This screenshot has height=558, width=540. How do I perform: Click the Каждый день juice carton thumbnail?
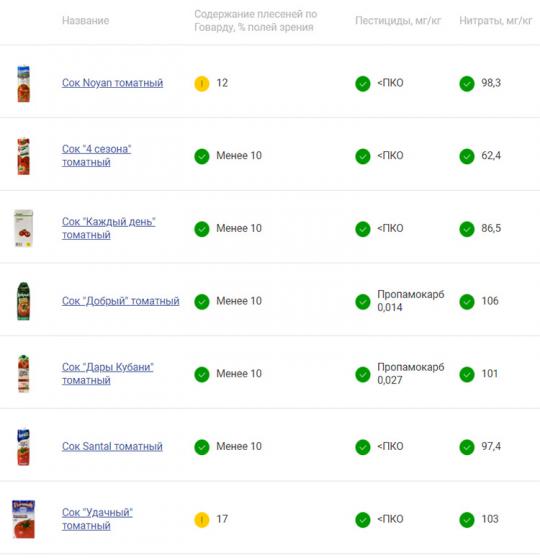(23, 228)
